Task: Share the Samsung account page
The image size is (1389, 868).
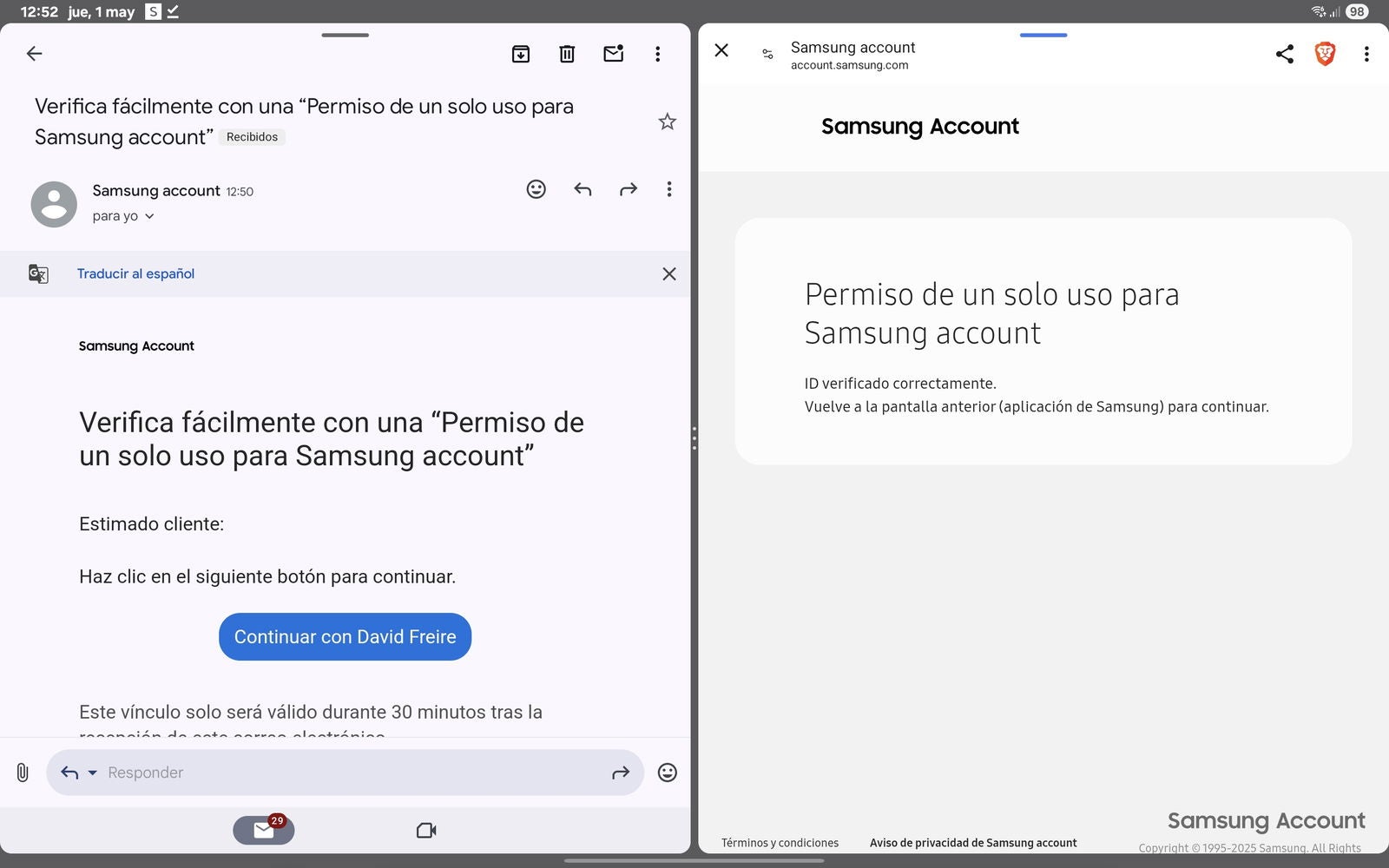Action: [x=1284, y=54]
